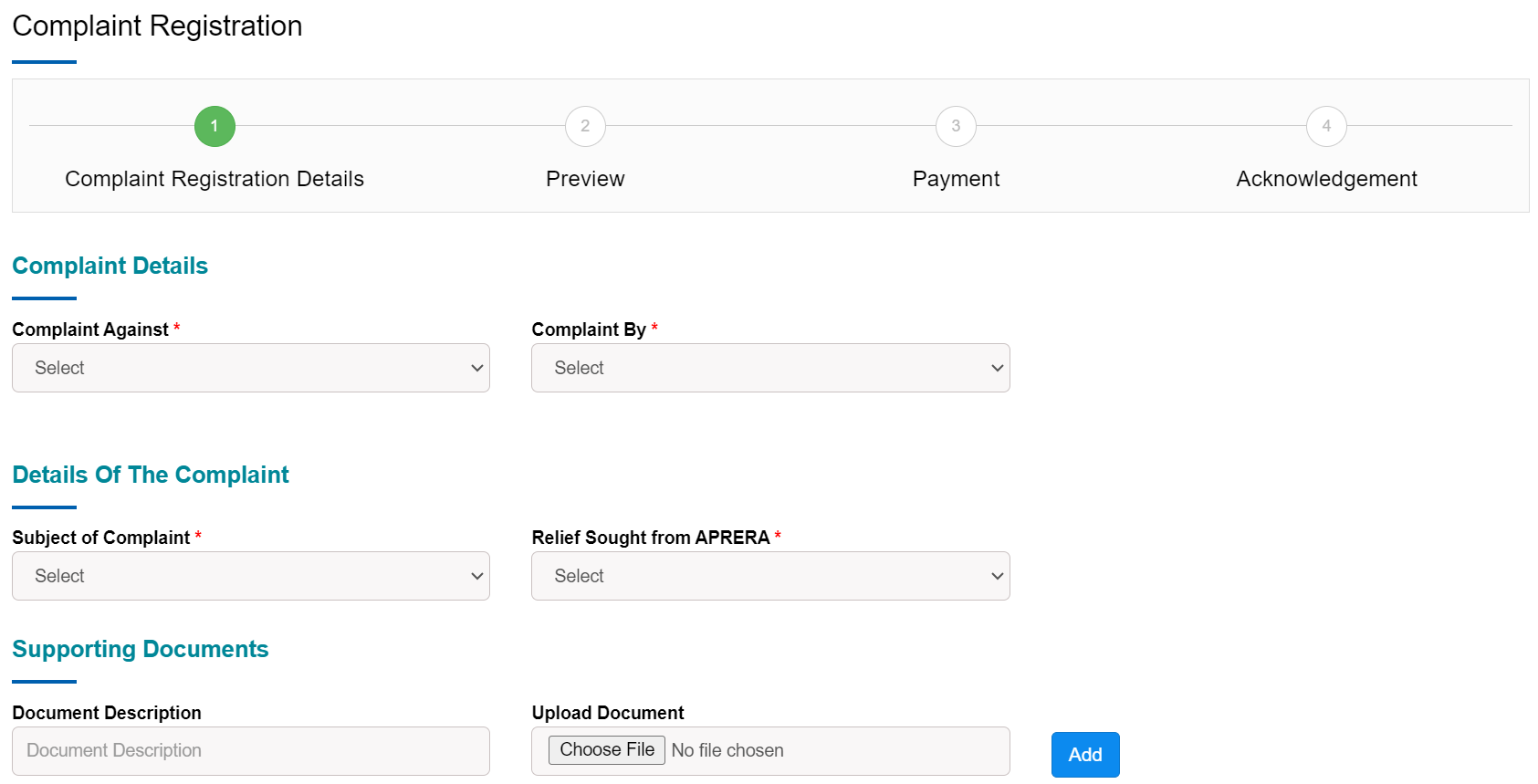
Task: Click the Supporting Documents section heading
Action: [141, 649]
